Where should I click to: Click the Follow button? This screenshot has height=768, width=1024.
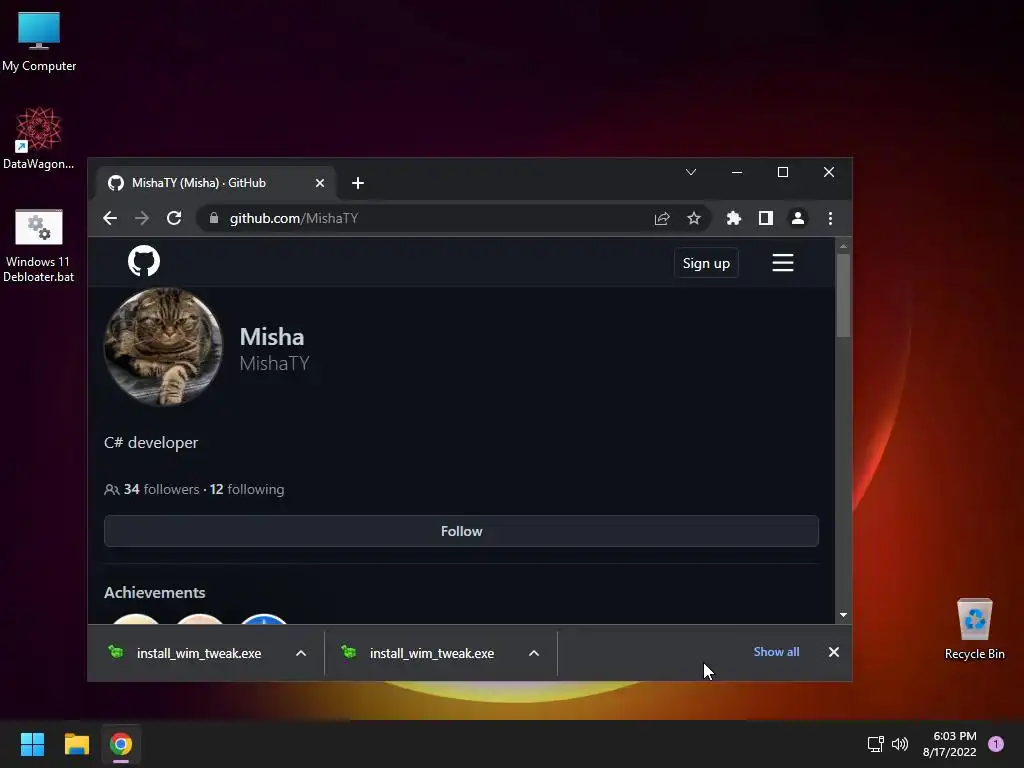[x=461, y=531]
